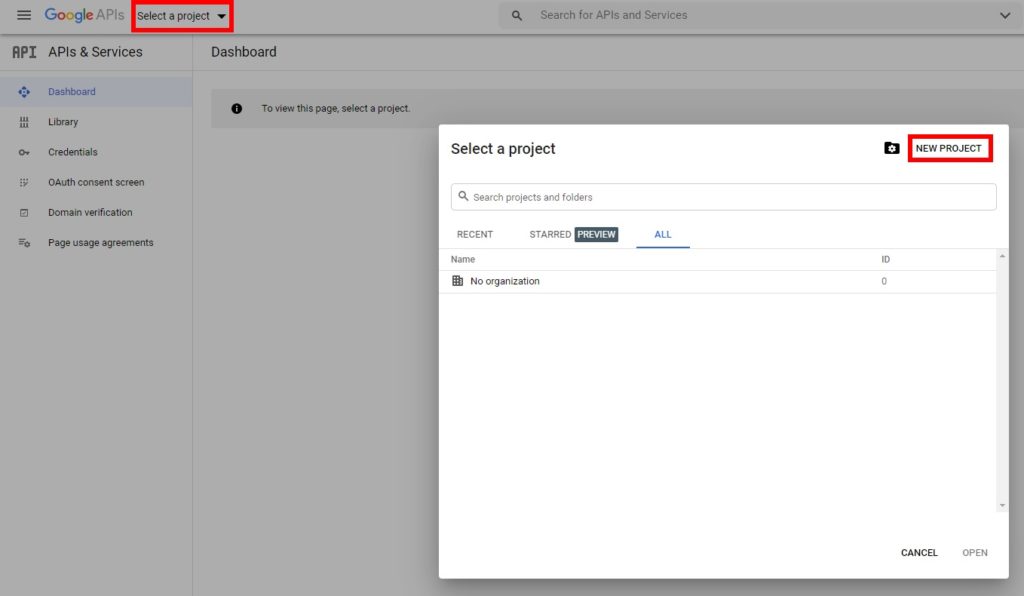Image resolution: width=1024 pixels, height=596 pixels.
Task: Click CANCEL in the dialog
Action: pyautogui.click(x=919, y=553)
